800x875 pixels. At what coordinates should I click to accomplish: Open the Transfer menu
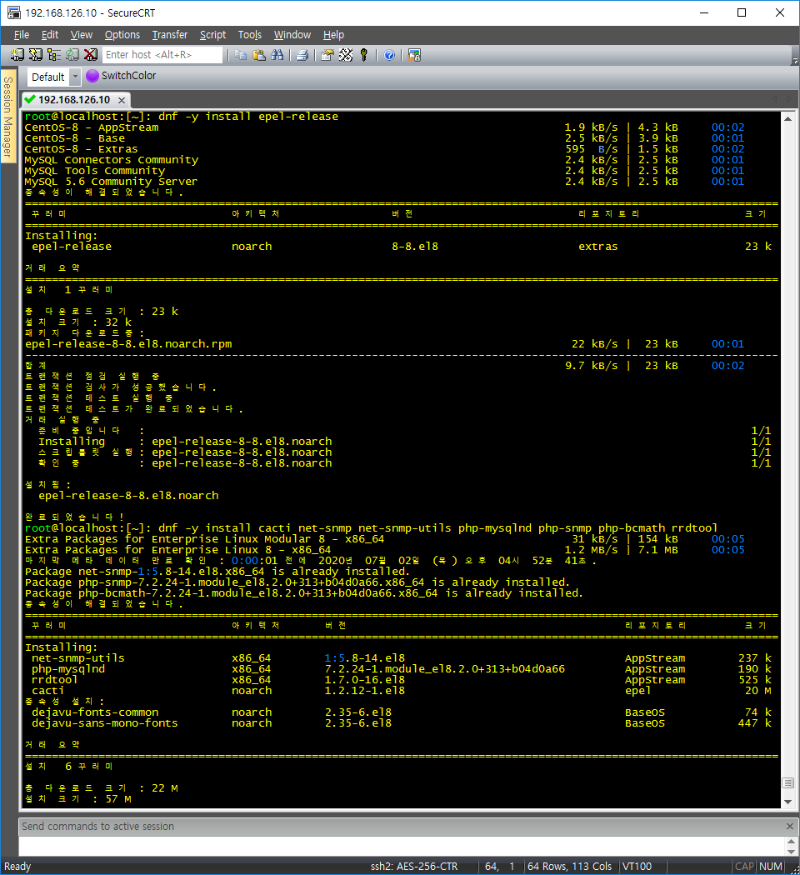pyautogui.click(x=169, y=35)
